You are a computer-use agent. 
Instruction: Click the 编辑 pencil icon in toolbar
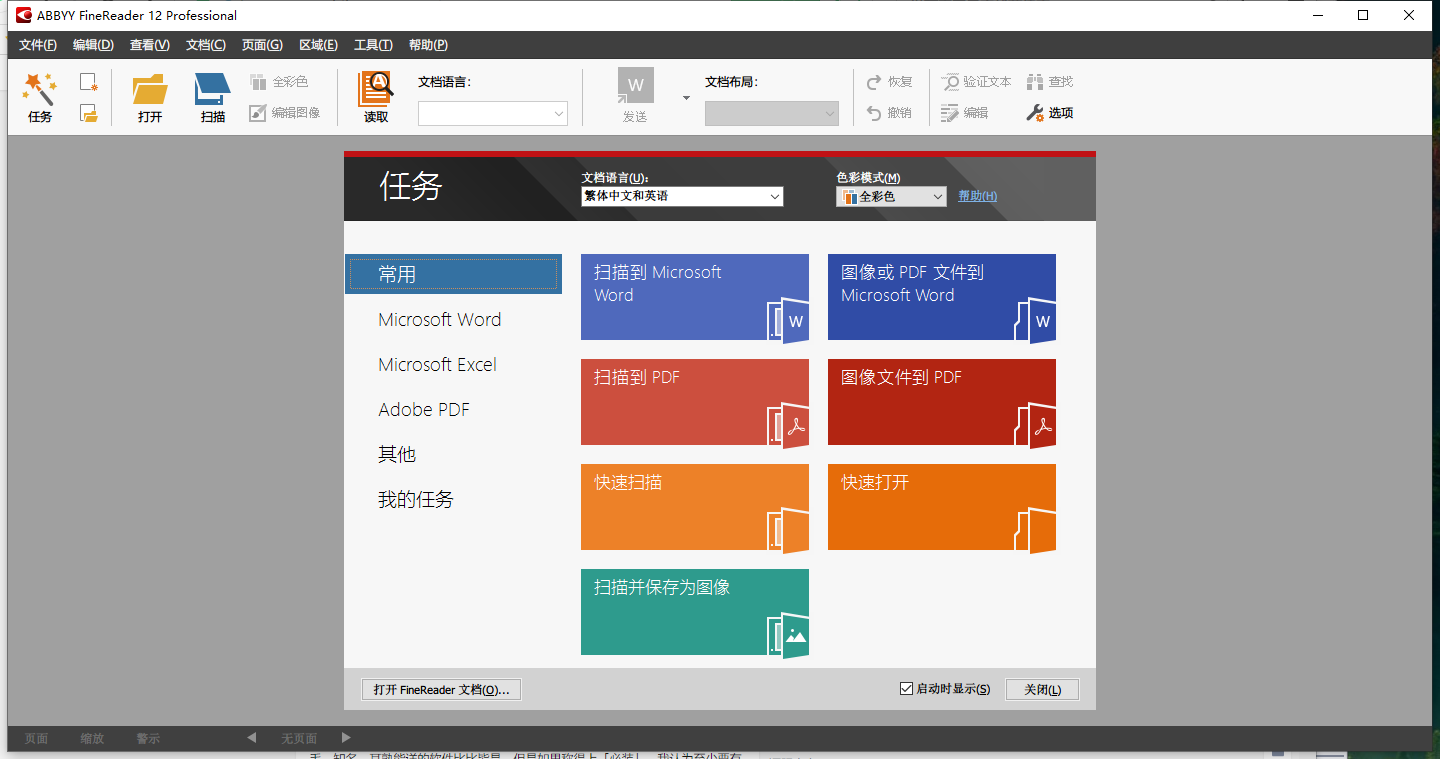tap(951, 113)
